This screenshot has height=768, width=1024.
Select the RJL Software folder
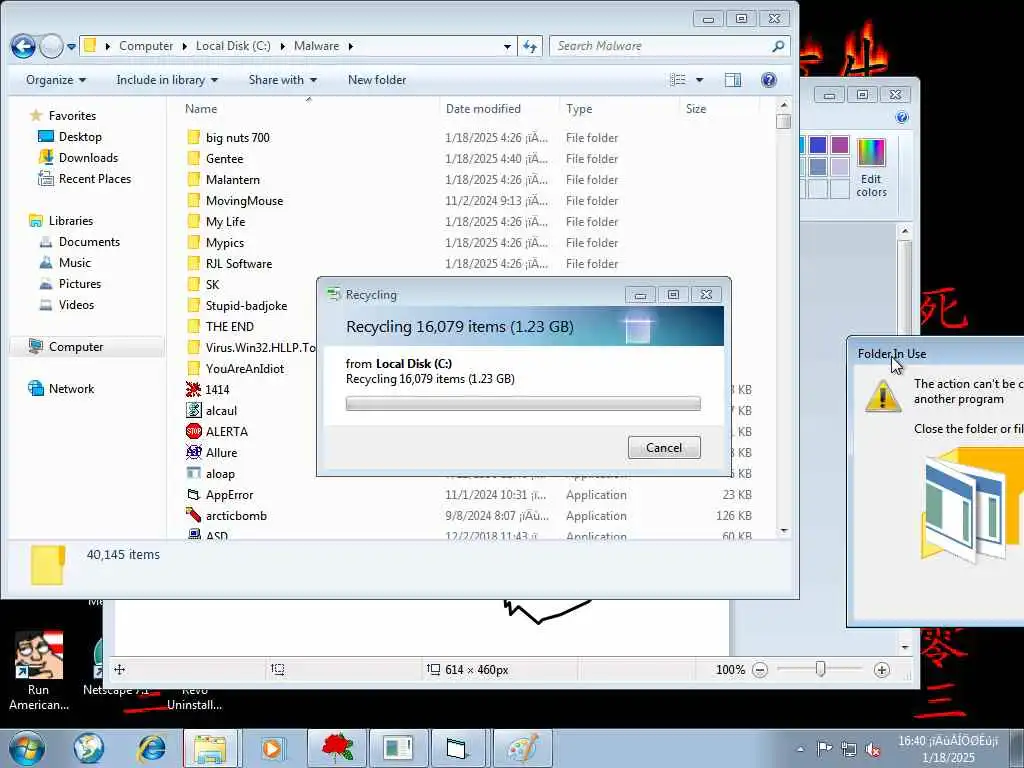click(x=229, y=264)
